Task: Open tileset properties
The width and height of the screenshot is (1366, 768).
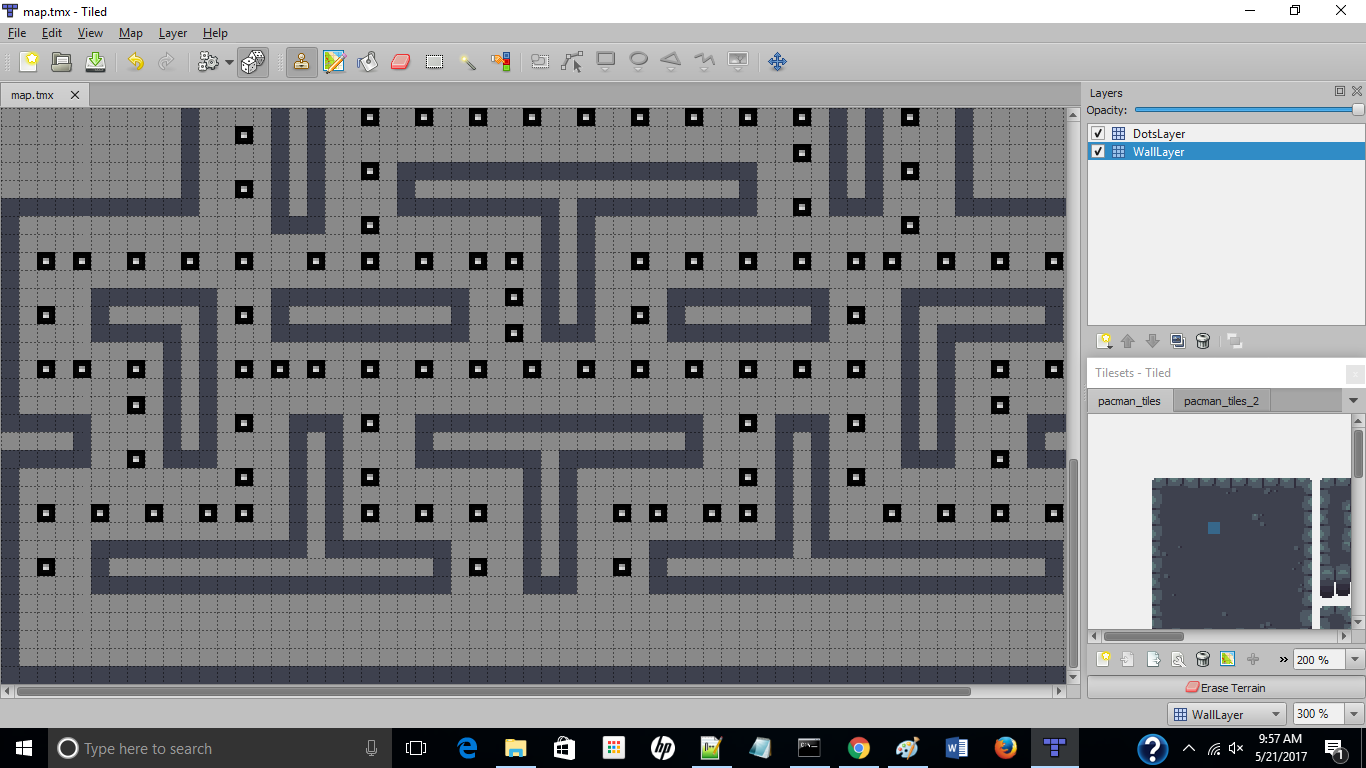Action: tap(1178, 660)
